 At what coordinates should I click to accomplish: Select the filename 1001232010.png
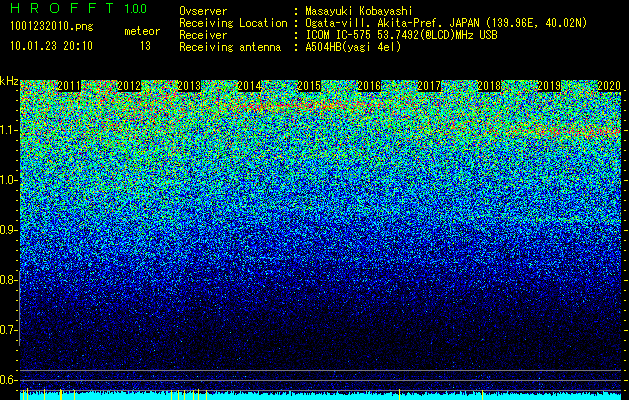point(52,27)
